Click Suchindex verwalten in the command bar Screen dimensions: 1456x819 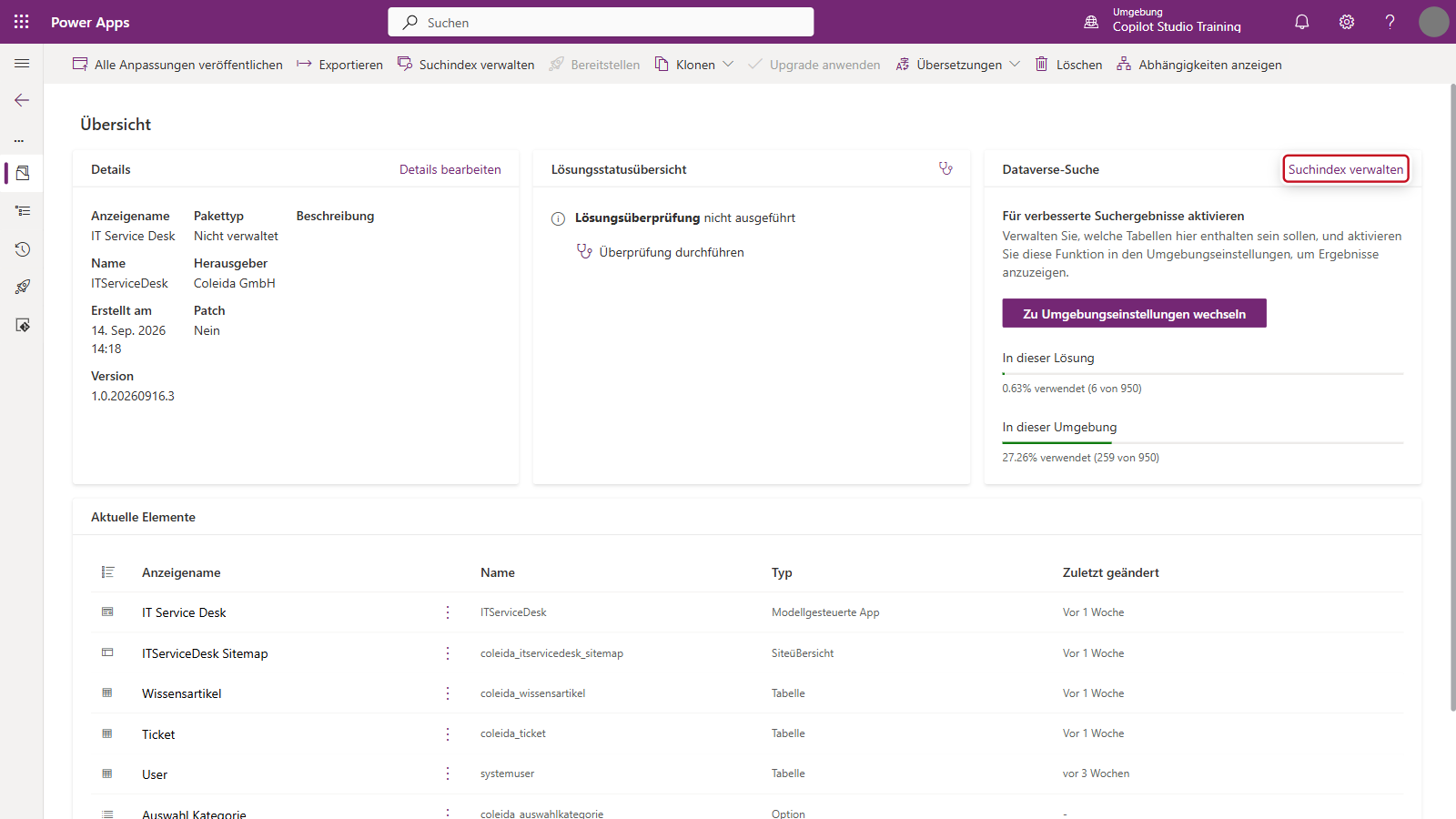466,65
